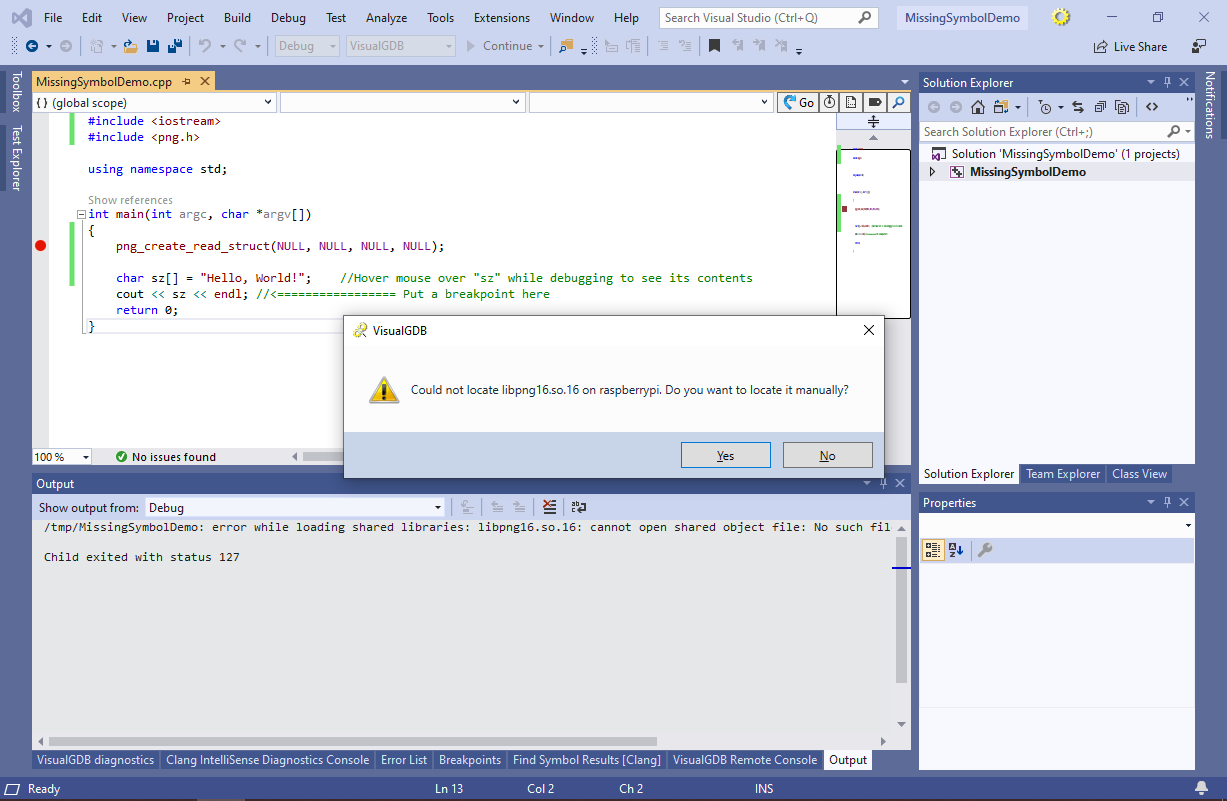Click the notifications sun icon in title bar
Viewport: 1227px width, 801px height.
1062,18
